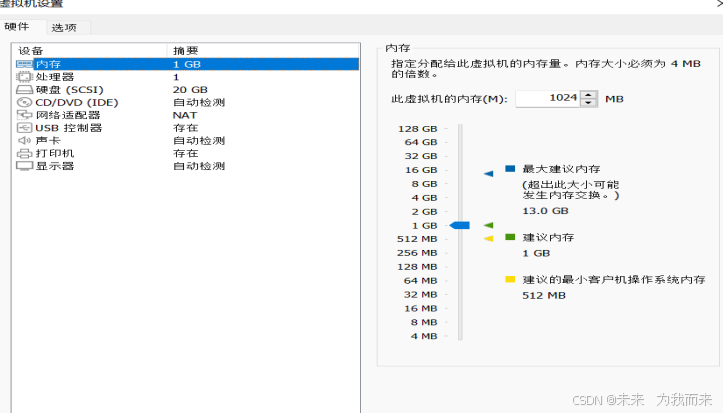Image resolution: width=723 pixels, height=413 pixels.
Task: Click the NAT summary of the network adapter
Action: (185, 115)
